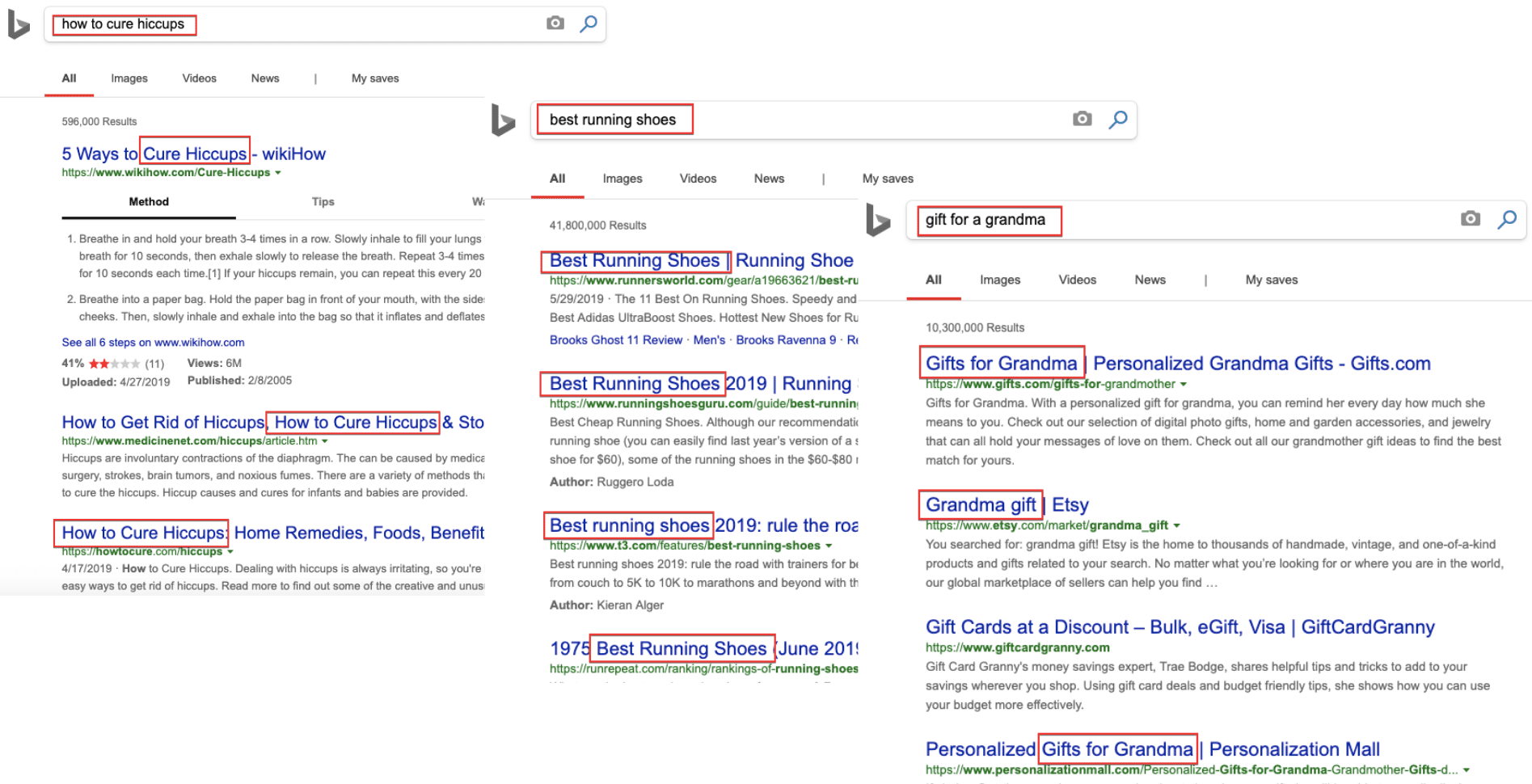Click '41,800,000 Results' count text
Viewport: 1532px width, 784px height.
[x=598, y=226]
